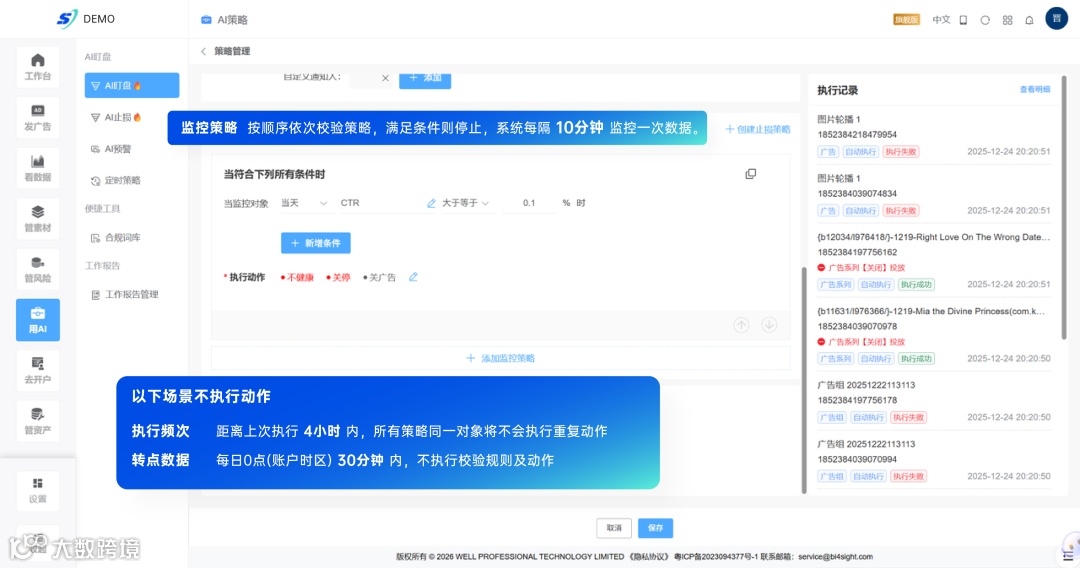This screenshot has width=1080, height=568.
Task: Click the 不健康 action tag
Action: pos(298,277)
